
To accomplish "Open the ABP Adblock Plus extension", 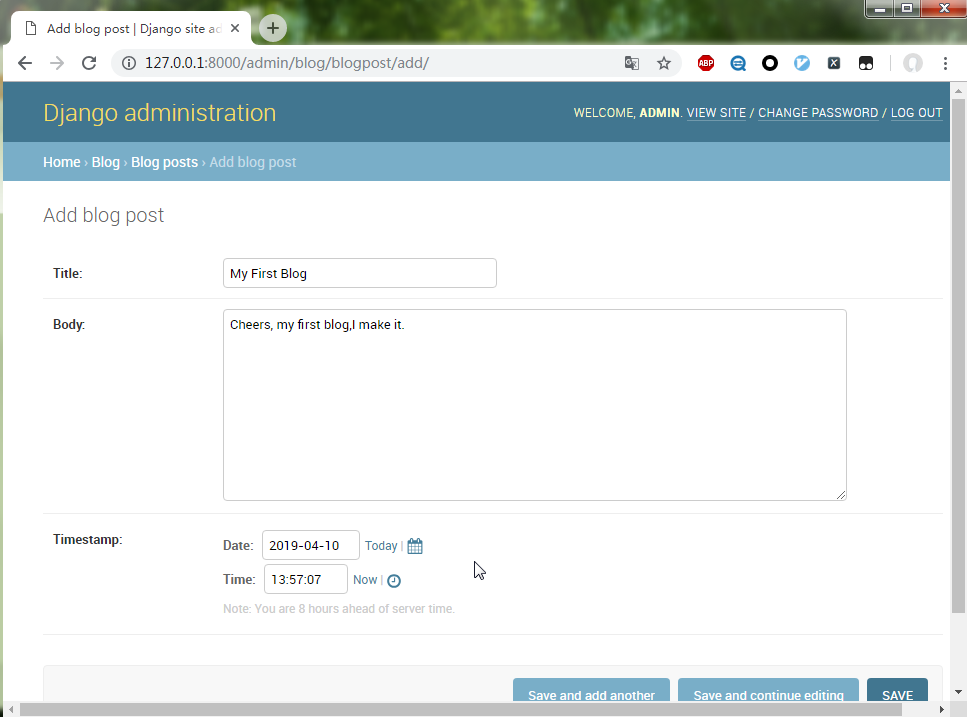I will coord(706,63).
